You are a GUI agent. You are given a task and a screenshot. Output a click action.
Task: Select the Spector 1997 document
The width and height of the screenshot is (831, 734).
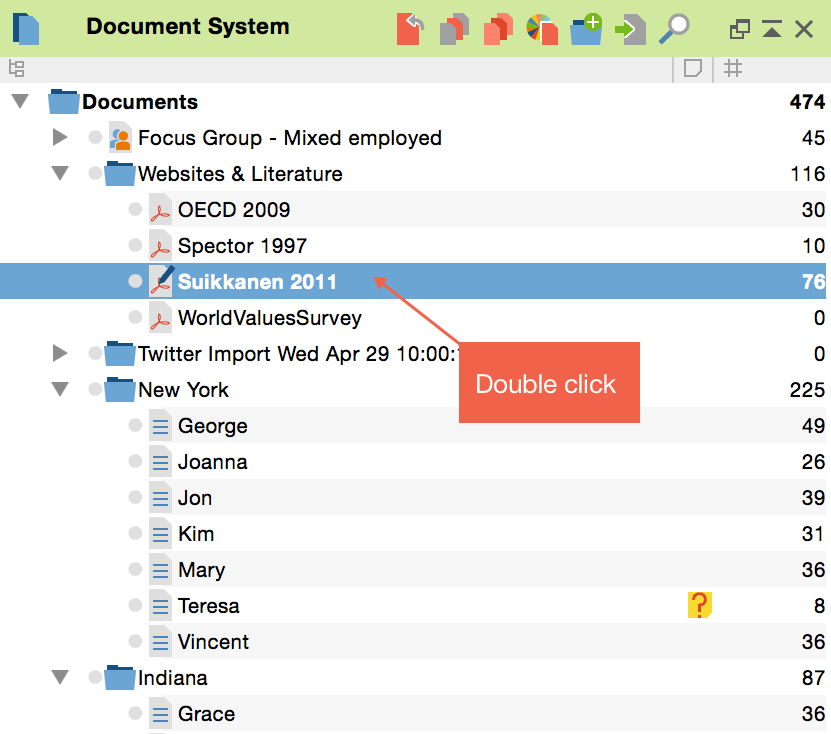(242, 246)
